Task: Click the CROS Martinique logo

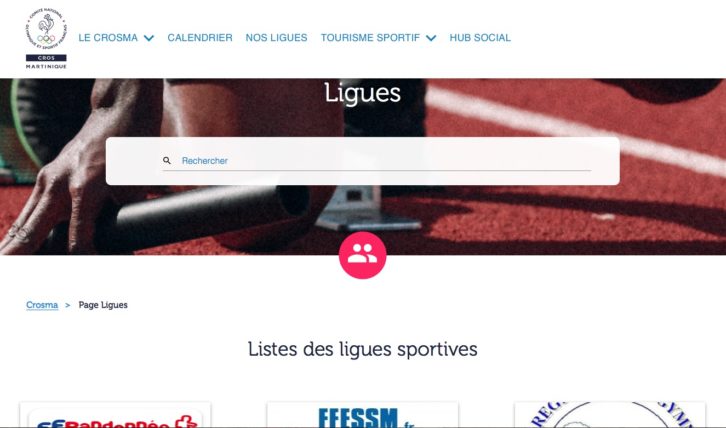Action: click(46, 39)
